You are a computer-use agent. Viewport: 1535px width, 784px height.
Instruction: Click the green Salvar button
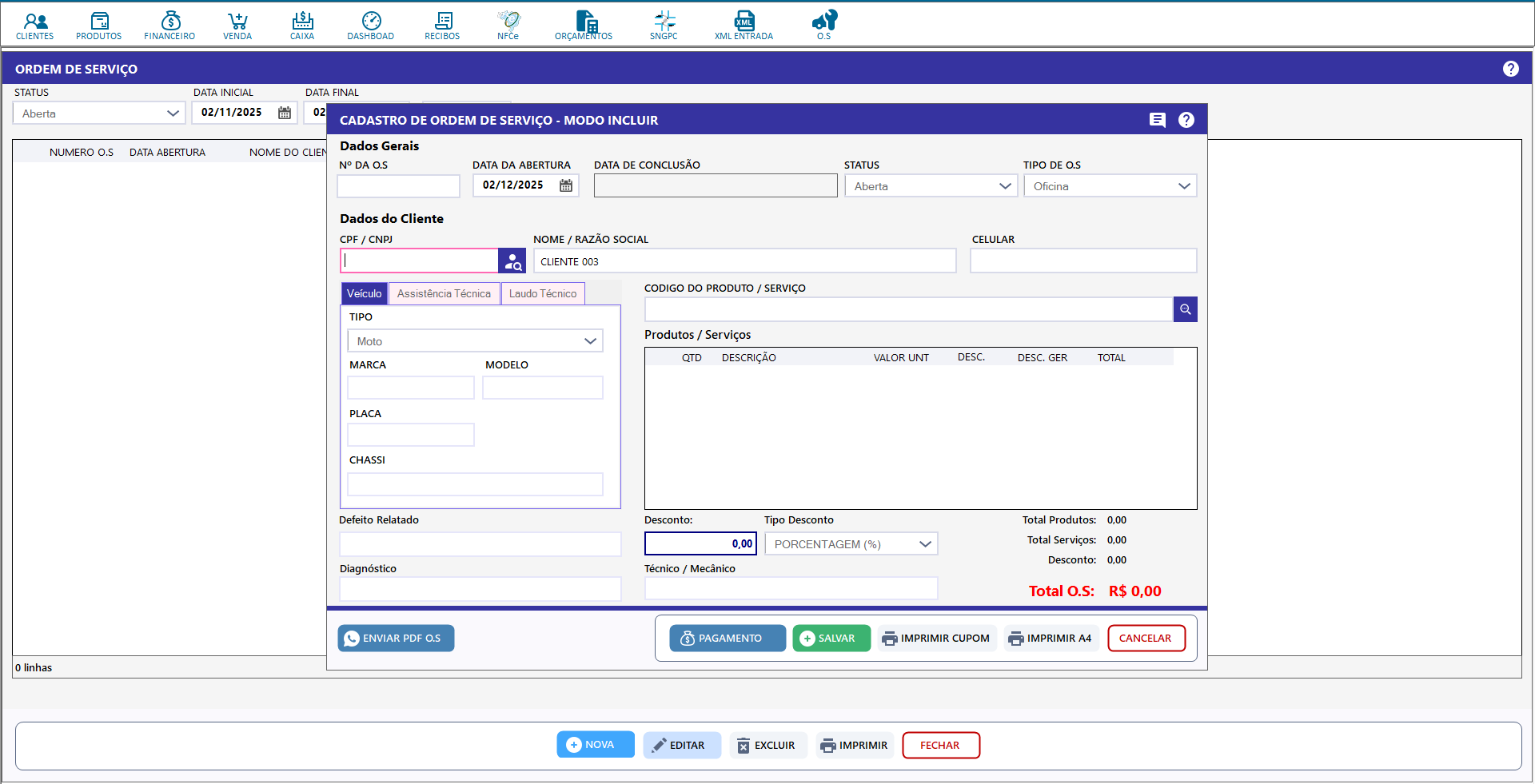[x=831, y=639]
